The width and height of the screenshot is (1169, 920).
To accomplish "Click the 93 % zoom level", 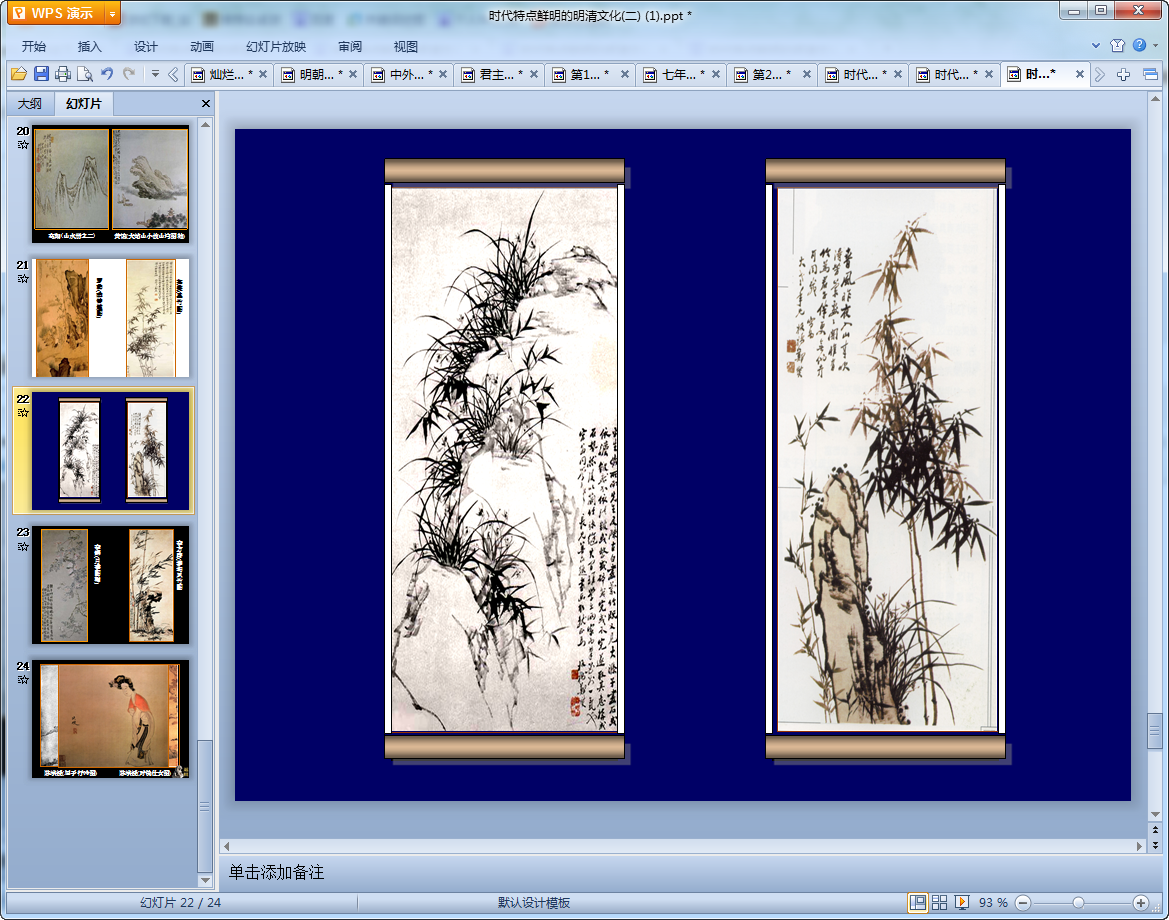I will point(993,903).
